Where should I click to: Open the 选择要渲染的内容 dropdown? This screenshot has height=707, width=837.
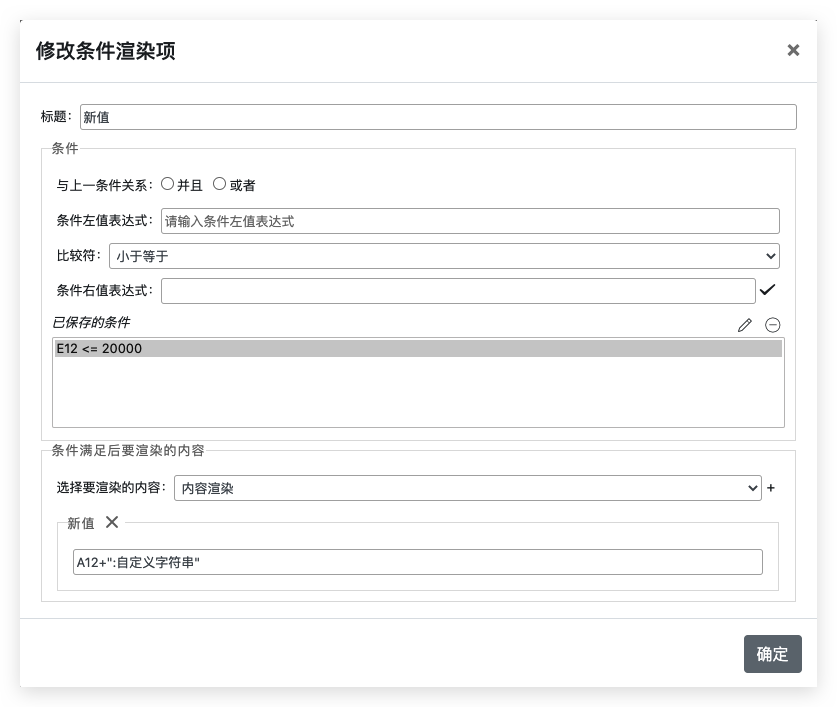(468, 488)
